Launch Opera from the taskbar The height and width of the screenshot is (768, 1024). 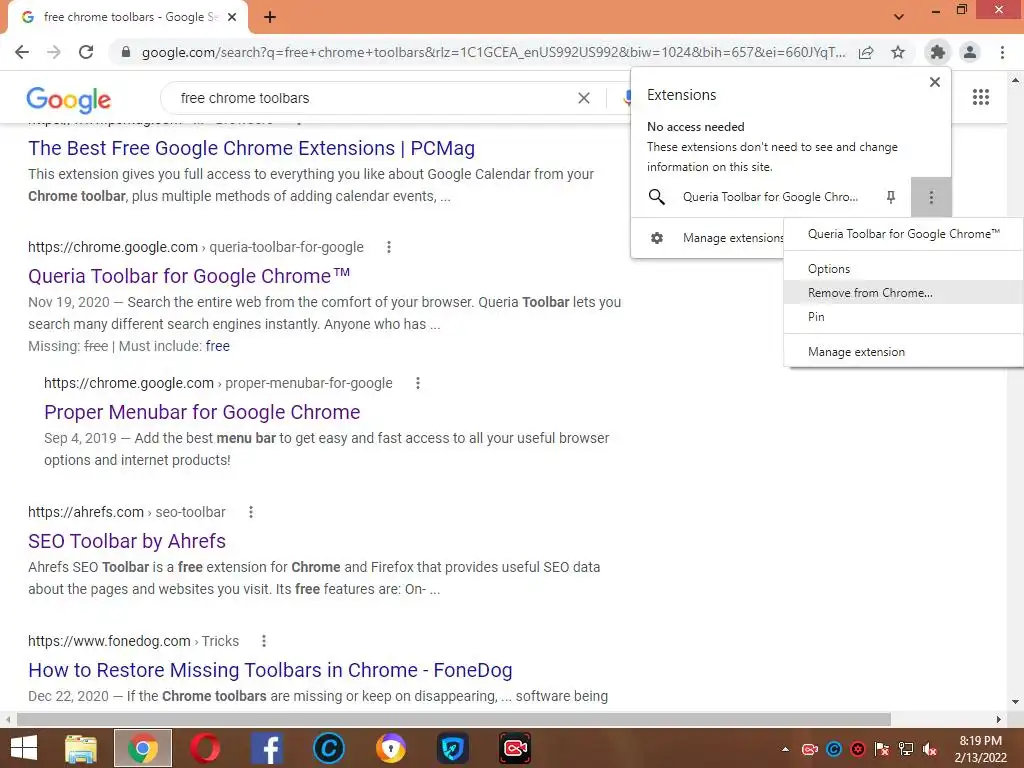204,748
